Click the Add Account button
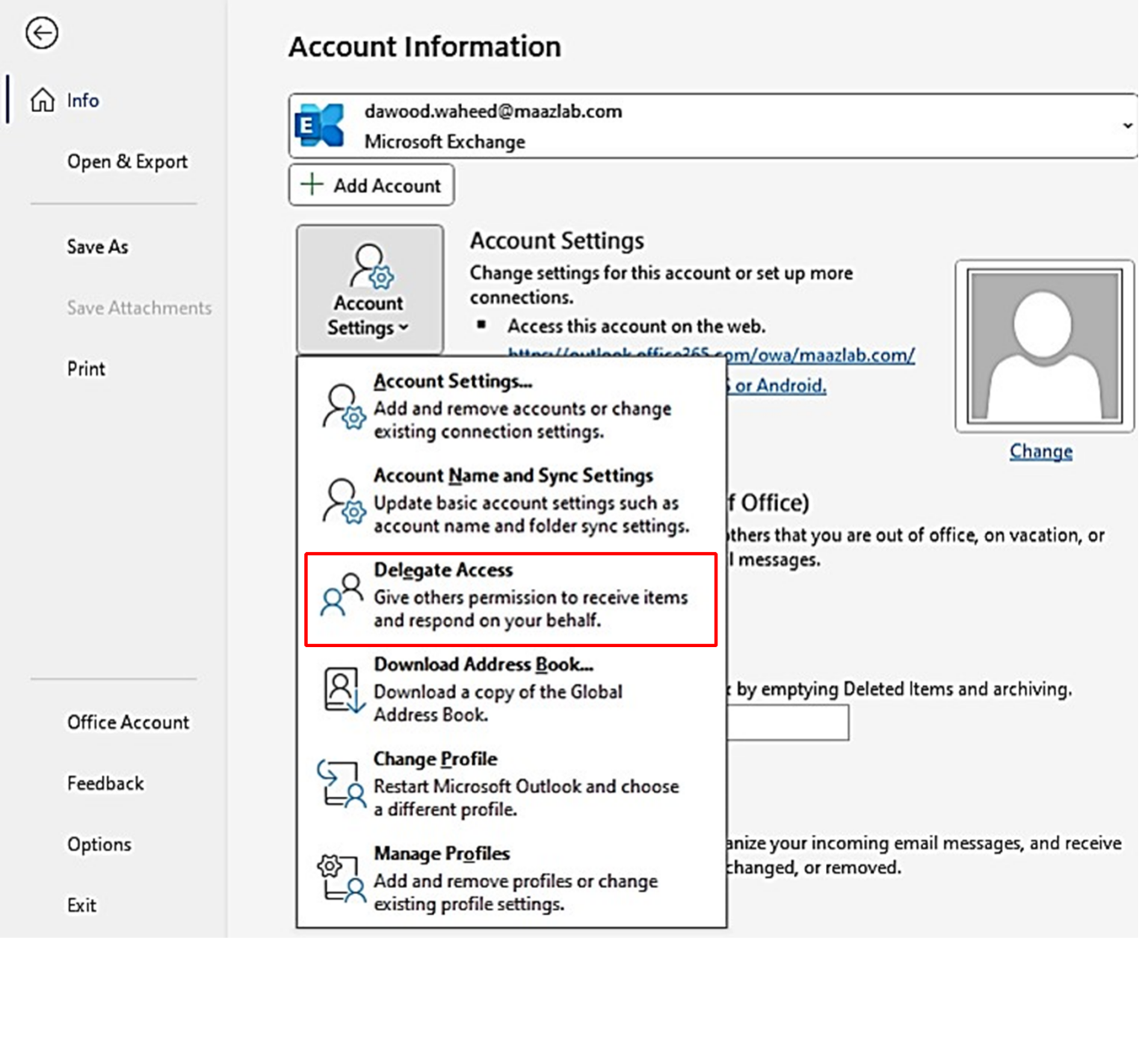1148x1038 pixels. (371, 185)
